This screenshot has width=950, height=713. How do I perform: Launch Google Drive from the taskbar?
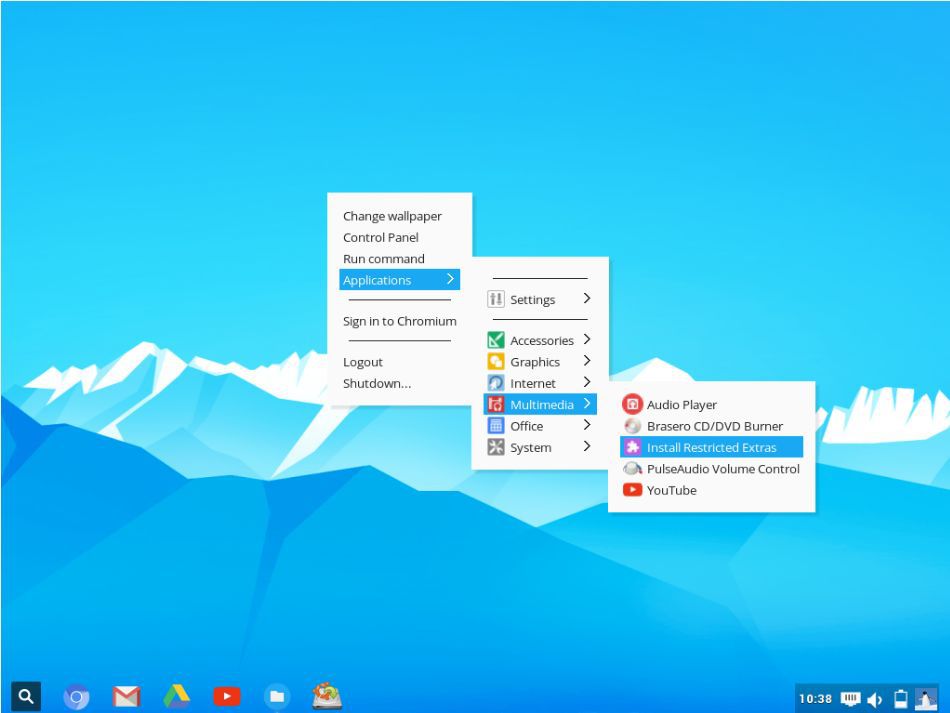pyautogui.click(x=176, y=697)
